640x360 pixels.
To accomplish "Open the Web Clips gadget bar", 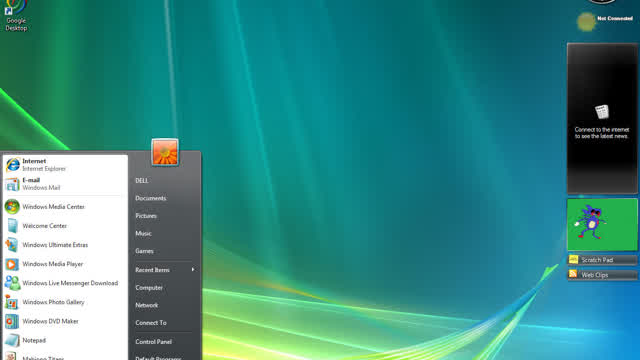I will pyautogui.click(x=602, y=275).
